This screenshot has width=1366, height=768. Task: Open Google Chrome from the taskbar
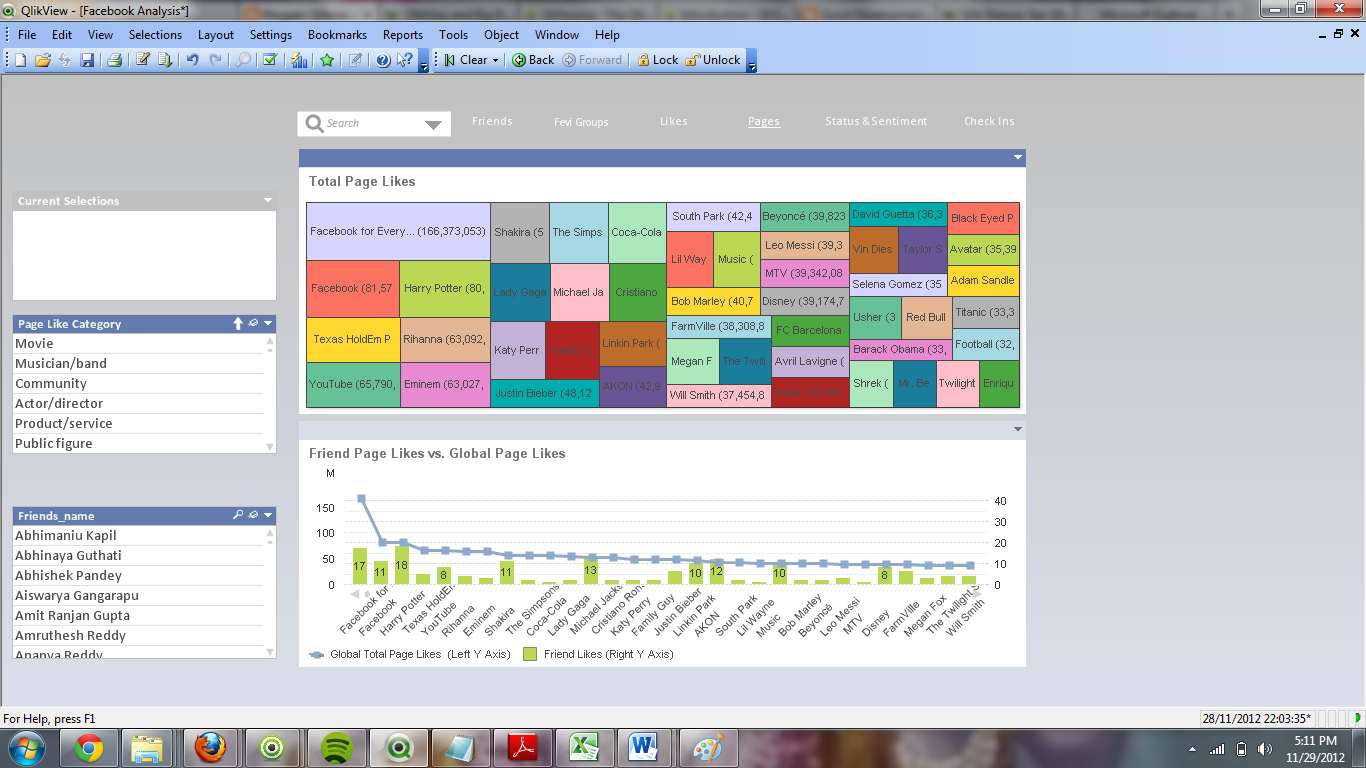(x=89, y=748)
